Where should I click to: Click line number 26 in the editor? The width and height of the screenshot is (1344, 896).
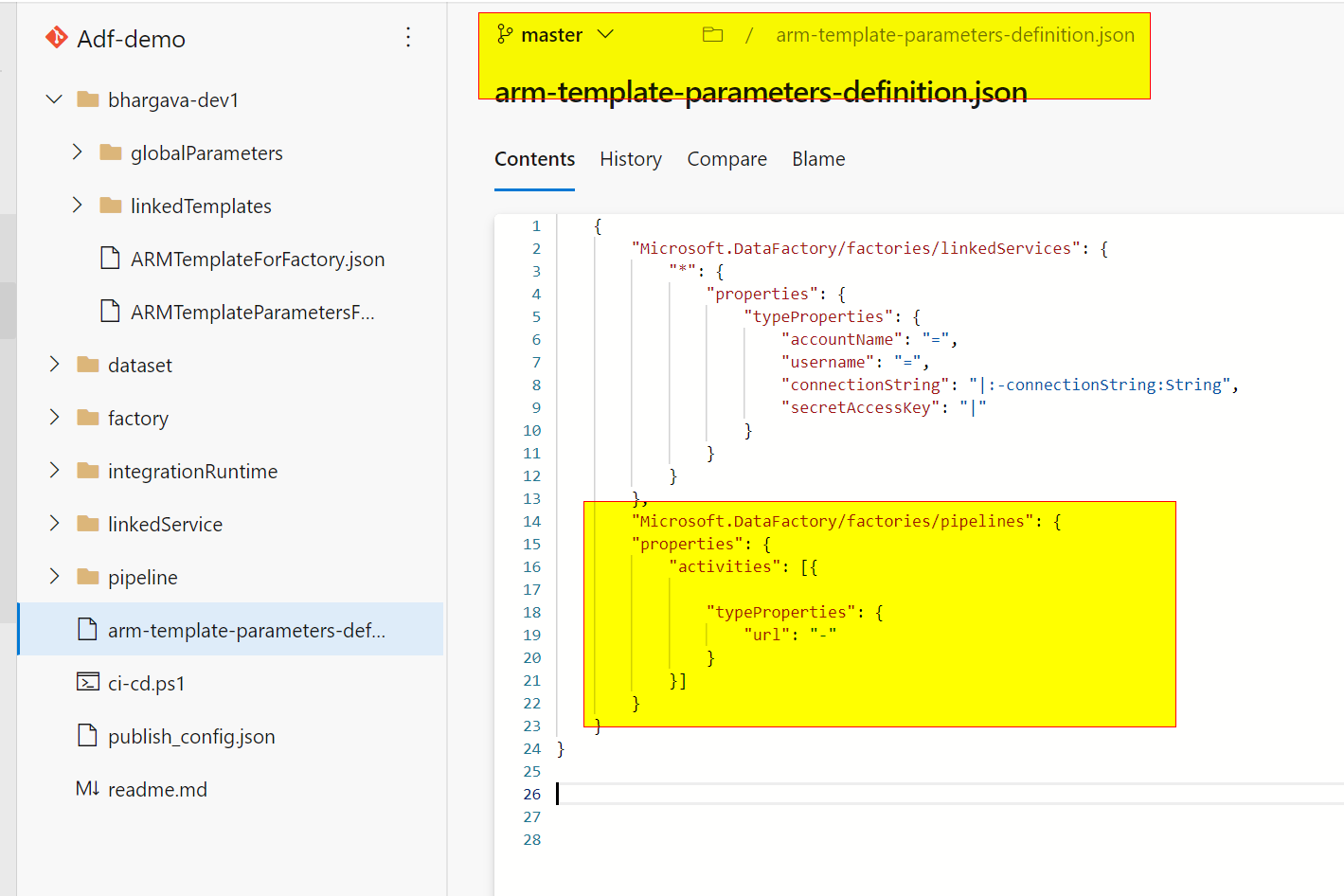click(x=532, y=794)
